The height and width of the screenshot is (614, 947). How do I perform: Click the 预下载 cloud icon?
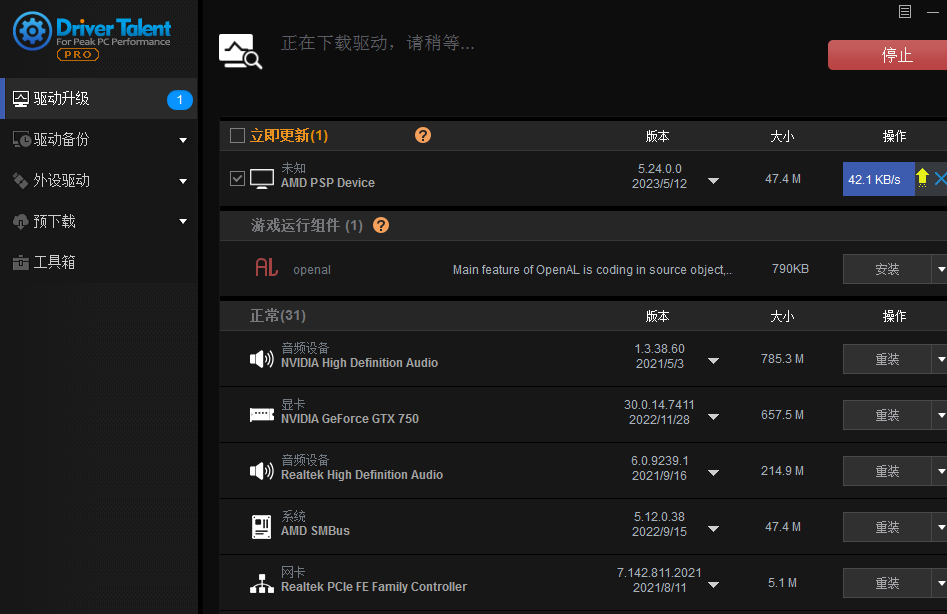coord(21,222)
